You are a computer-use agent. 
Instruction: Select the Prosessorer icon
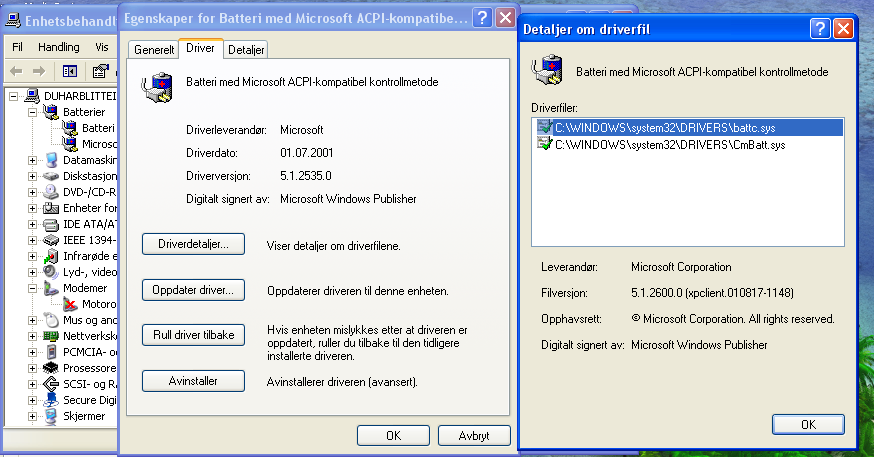coord(51,368)
